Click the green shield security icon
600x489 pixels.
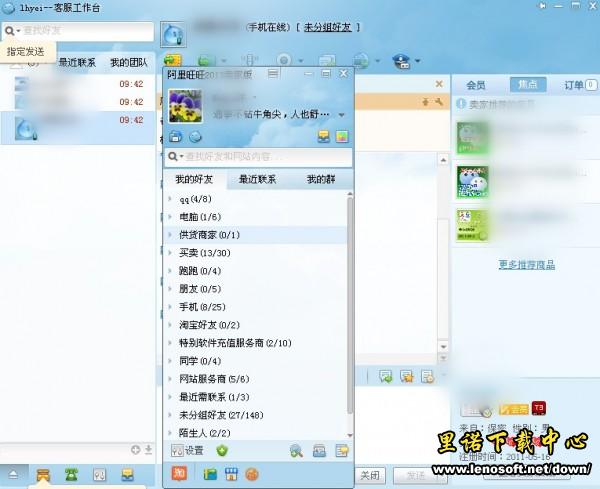[222, 451]
